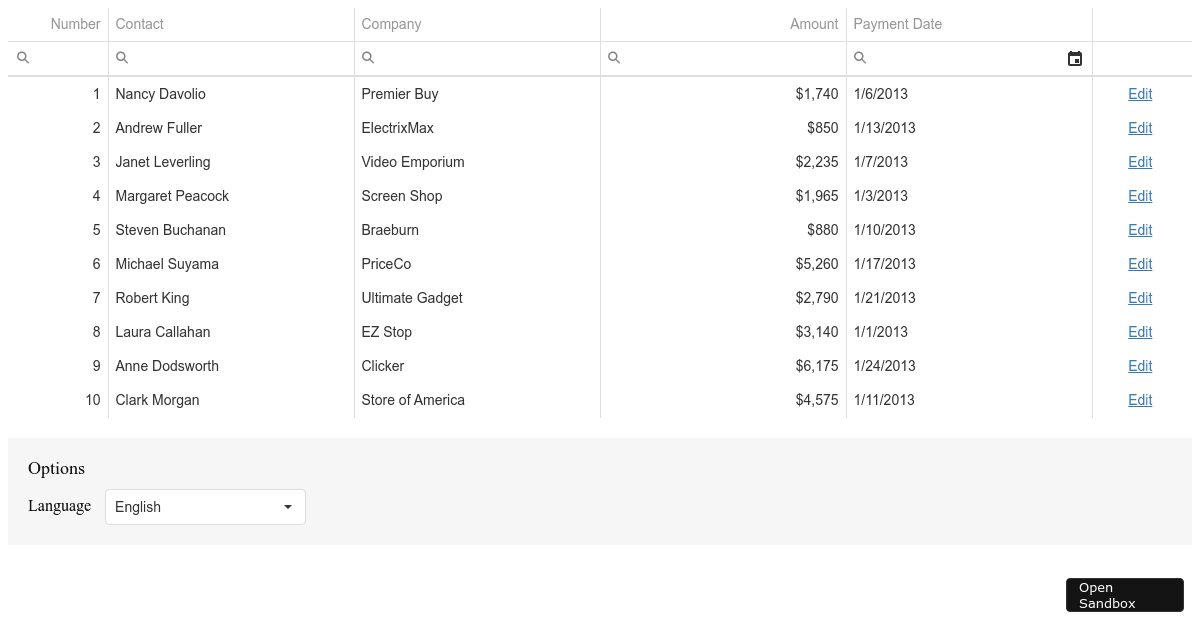The width and height of the screenshot is (1200, 630).
Task: Sort by the Number column header
Action: (x=76, y=24)
